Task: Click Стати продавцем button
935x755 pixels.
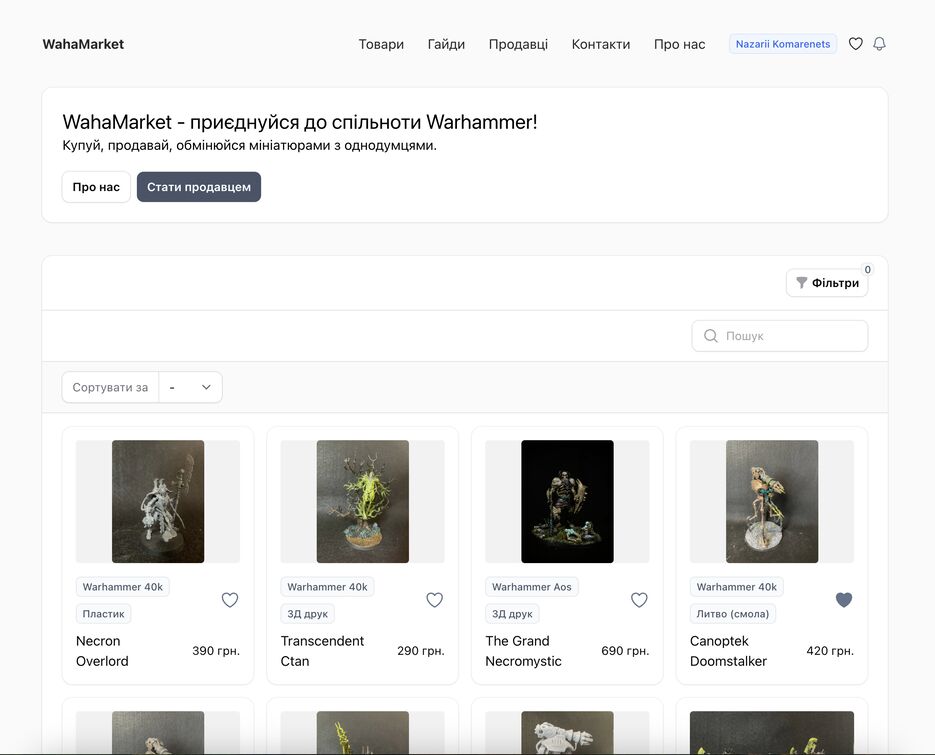Action: point(199,187)
